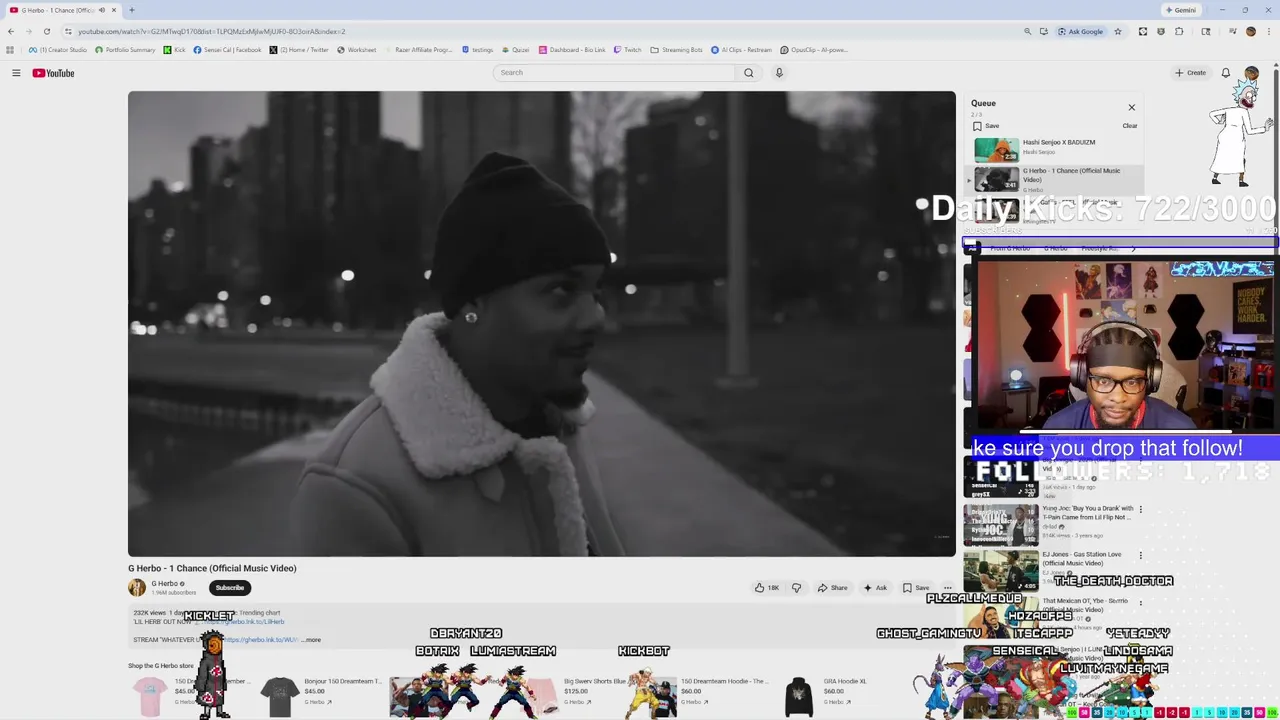The width and height of the screenshot is (1280, 720).
Task: Open the Worksheet bookmark
Action: [x=356, y=50]
